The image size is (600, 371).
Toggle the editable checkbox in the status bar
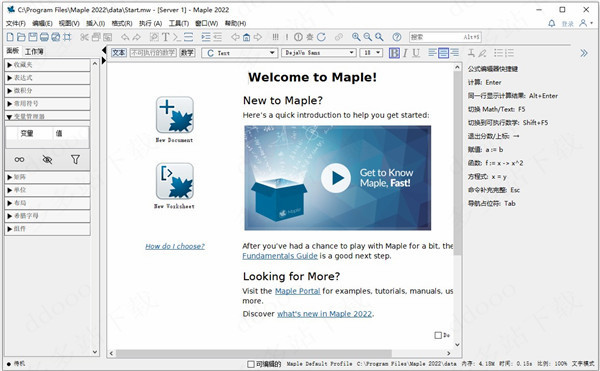pyautogui.click(x=251, y=364)
